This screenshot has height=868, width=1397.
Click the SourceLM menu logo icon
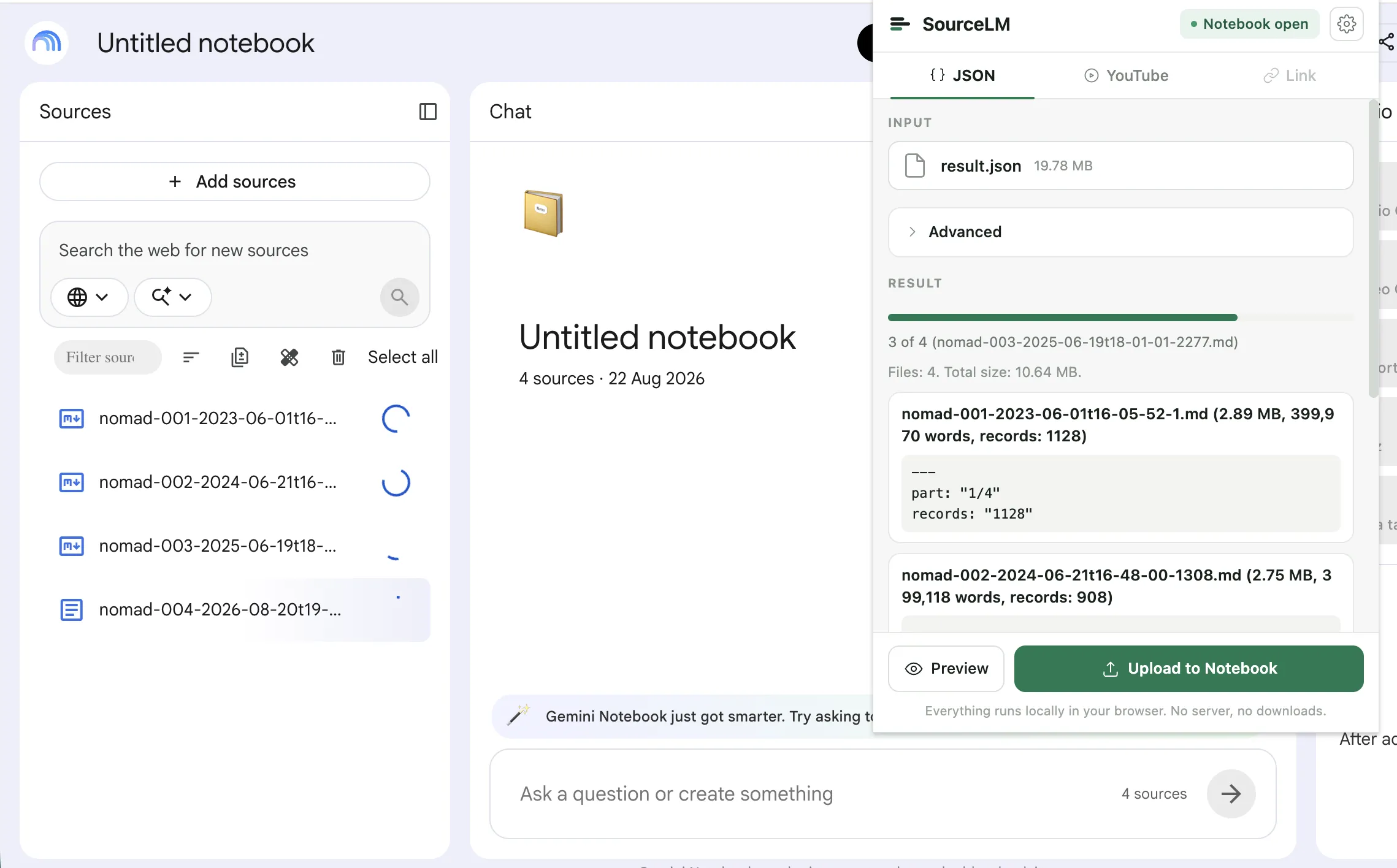coord(900,24)
